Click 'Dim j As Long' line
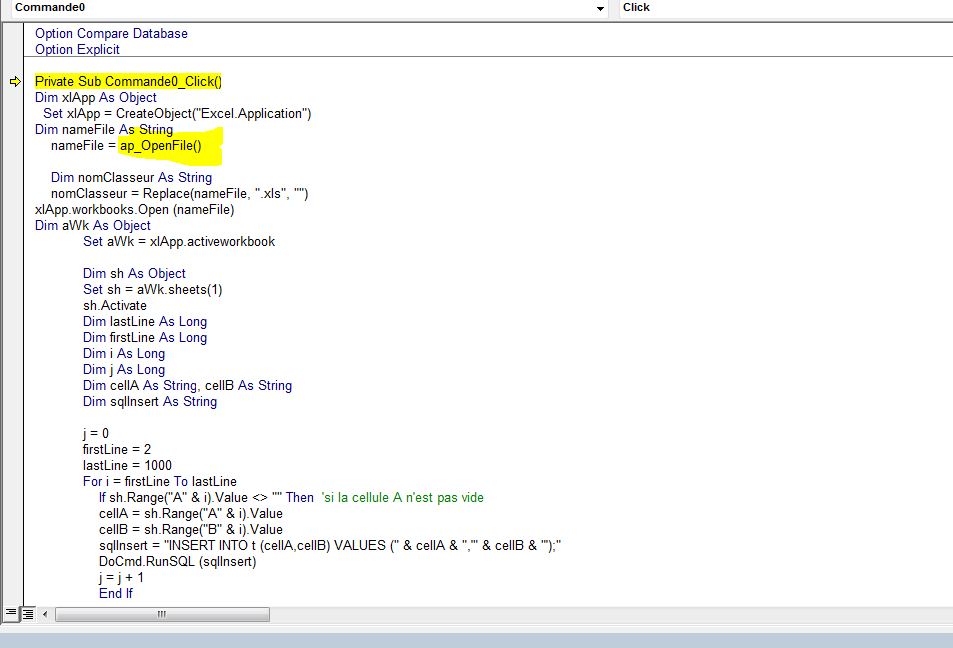Viewport: 953px width, 648px height. pyautogui.click(x=124, y=370)
